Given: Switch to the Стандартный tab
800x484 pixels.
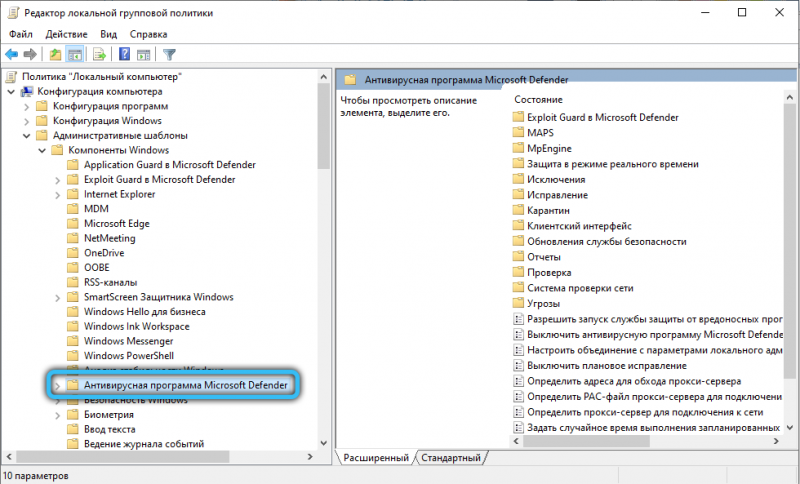Looking at the screenshot, I should 451,457.
